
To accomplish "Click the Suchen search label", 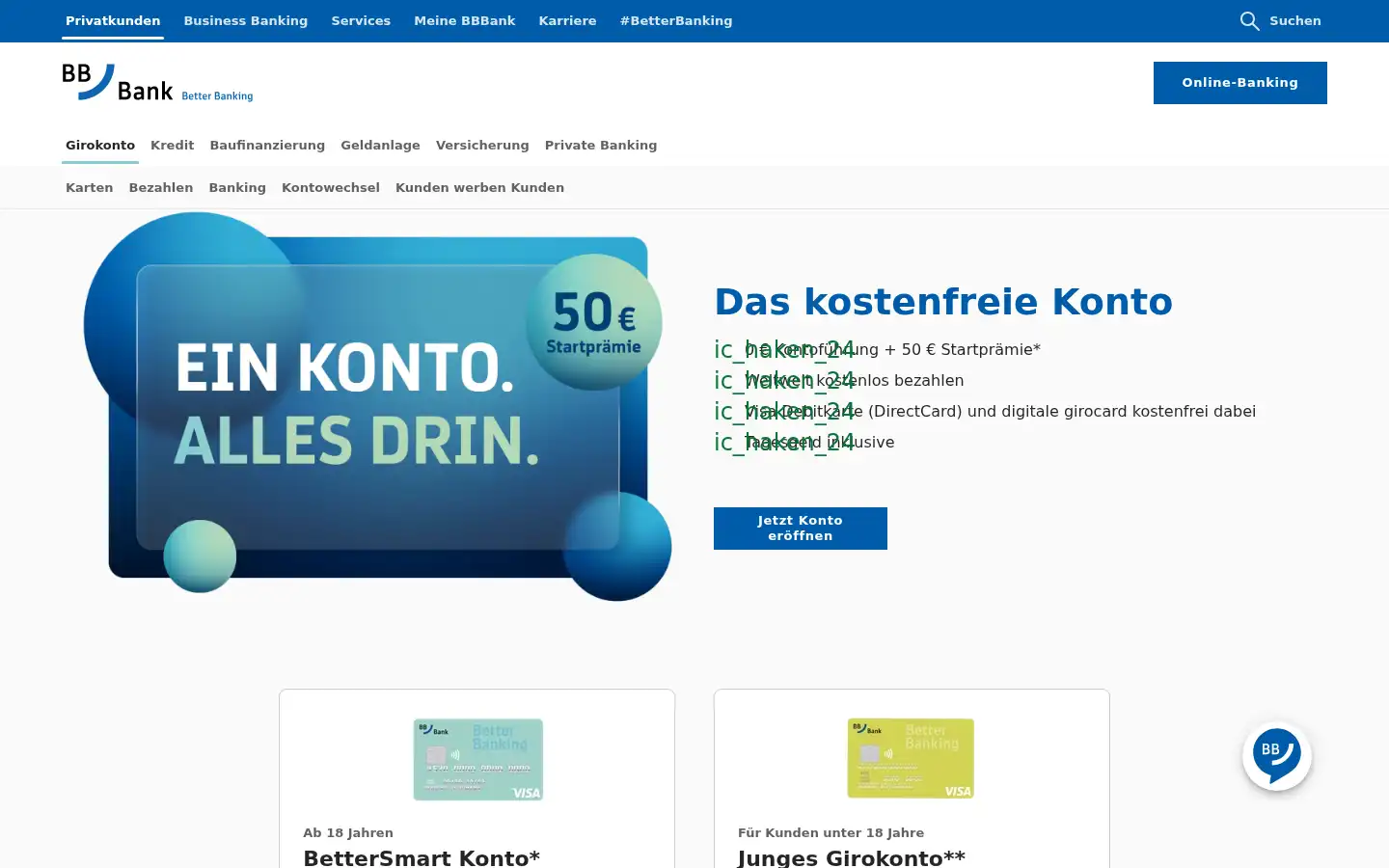I will [x=1295, y=20].
